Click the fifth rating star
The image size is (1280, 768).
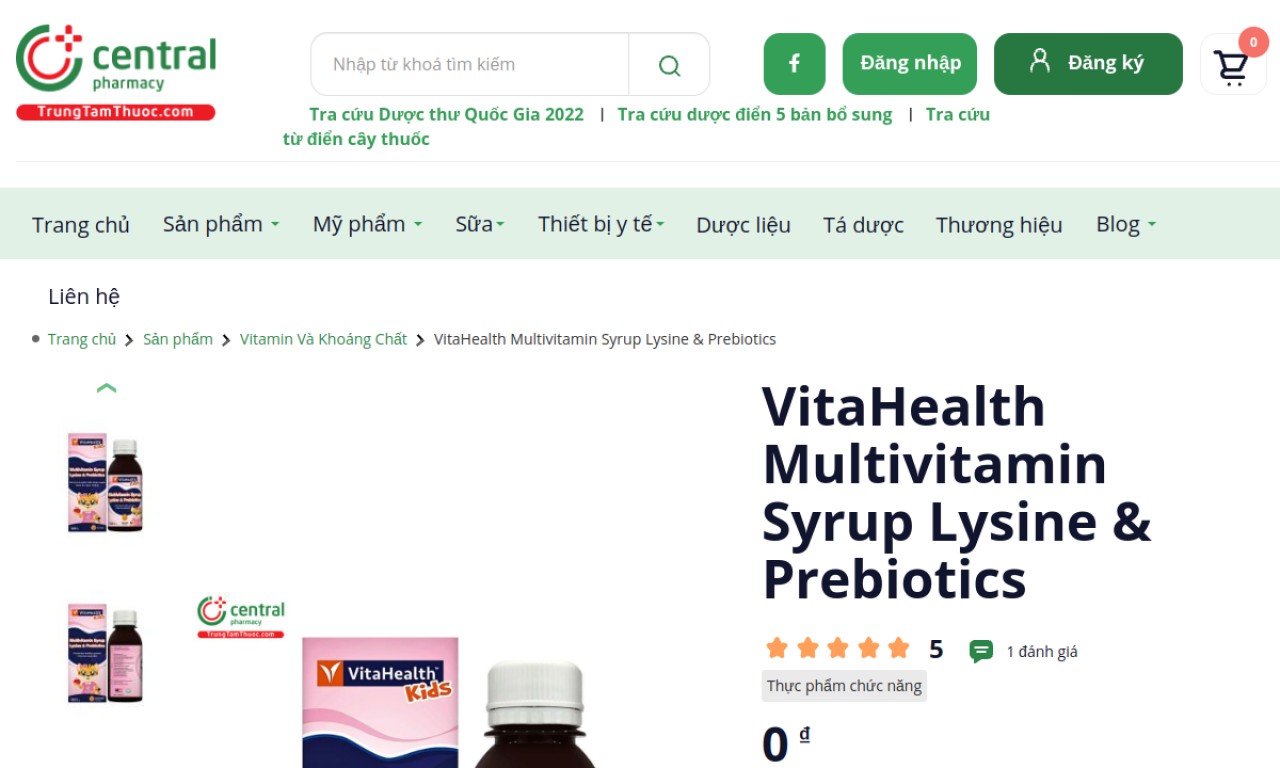click(899, 648)
